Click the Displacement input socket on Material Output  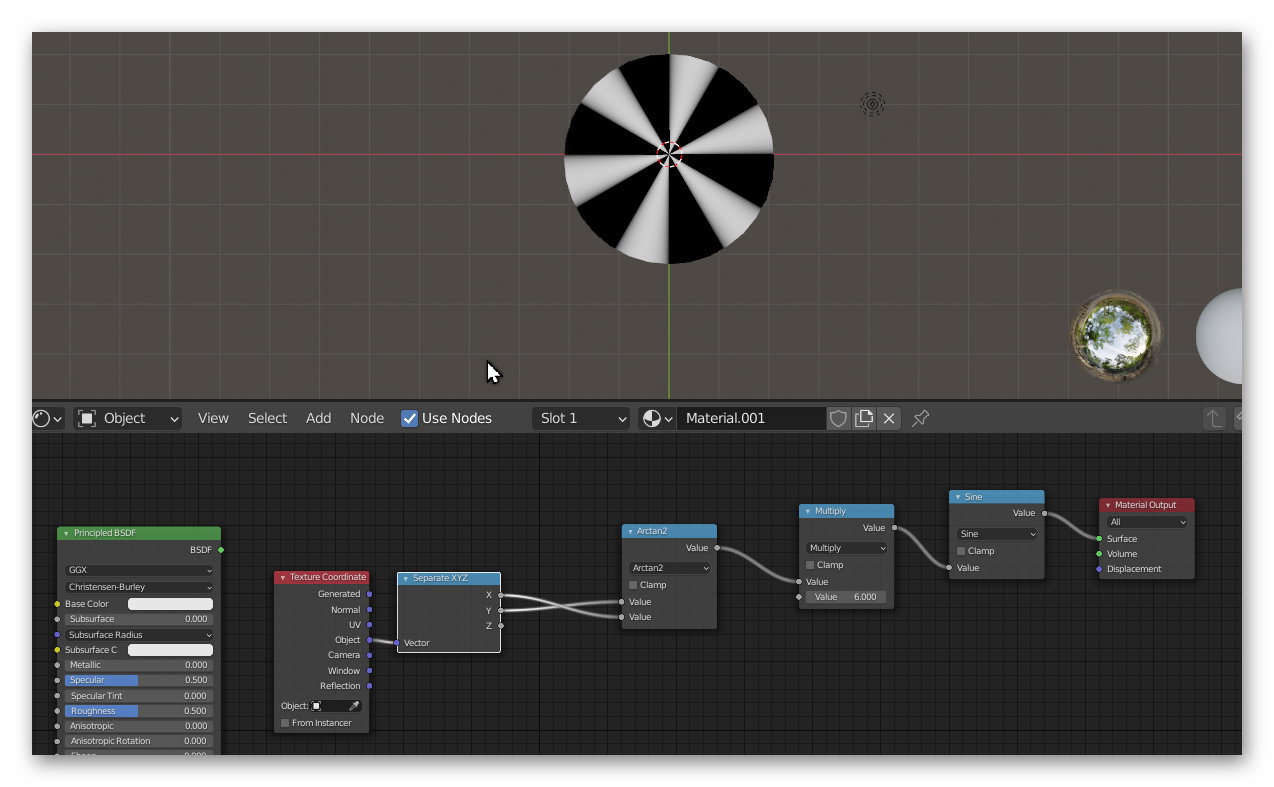1099,569
